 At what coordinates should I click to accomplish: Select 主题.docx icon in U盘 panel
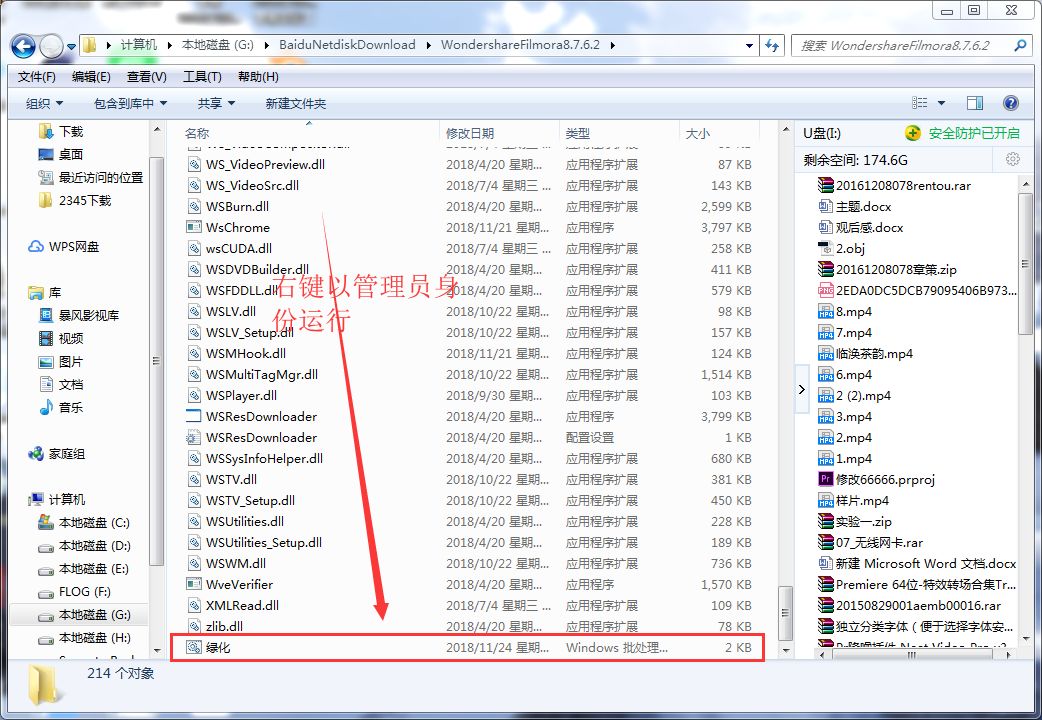click(x=825, y=206)
